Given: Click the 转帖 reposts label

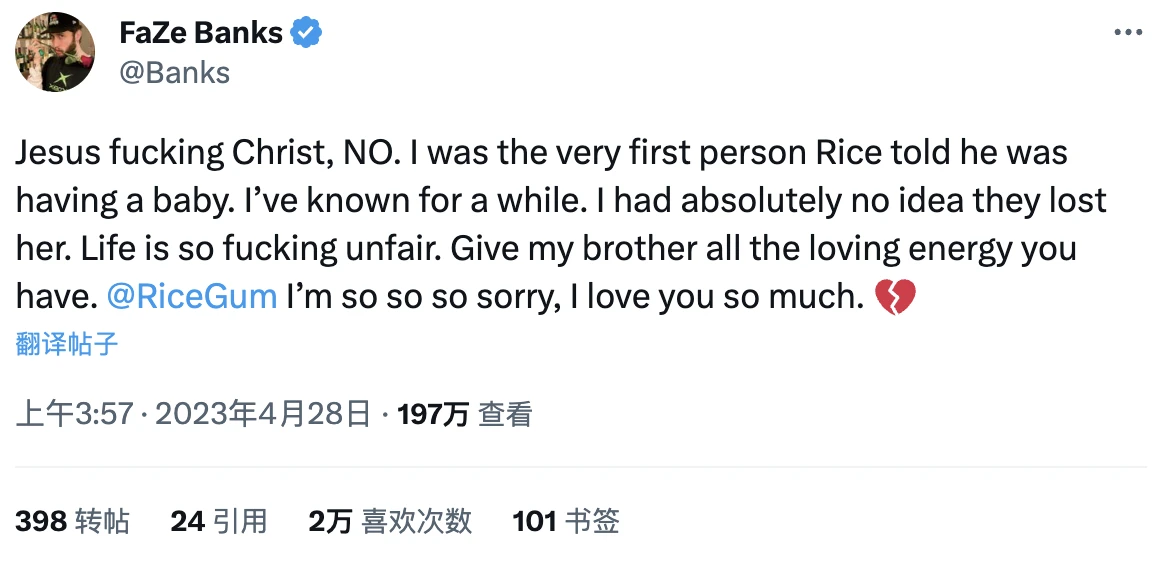Looking at the screenshot, I should pyautogui.click(x=103, y=521).
